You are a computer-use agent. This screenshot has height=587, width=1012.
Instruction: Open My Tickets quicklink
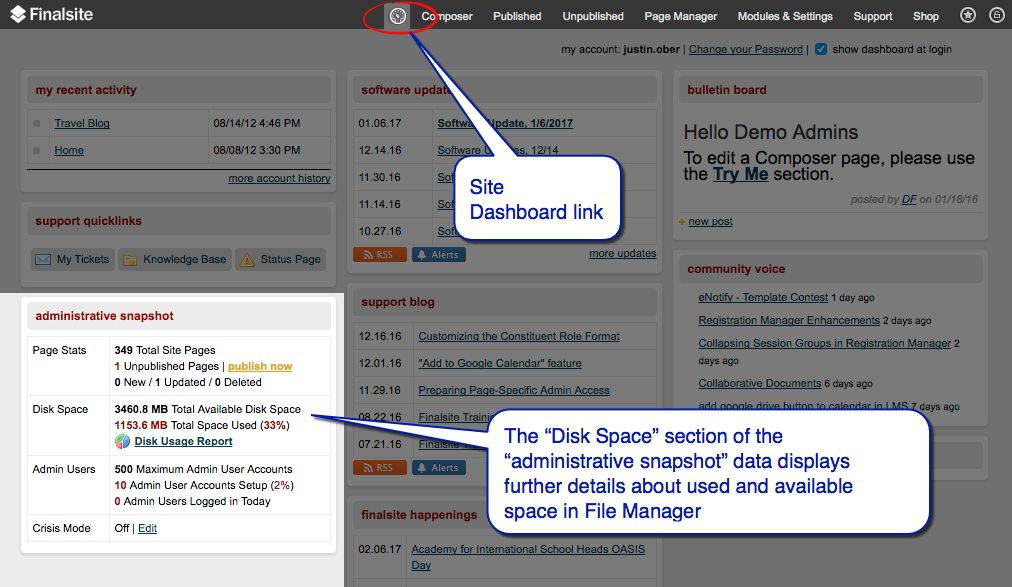[x=73, y=259]
